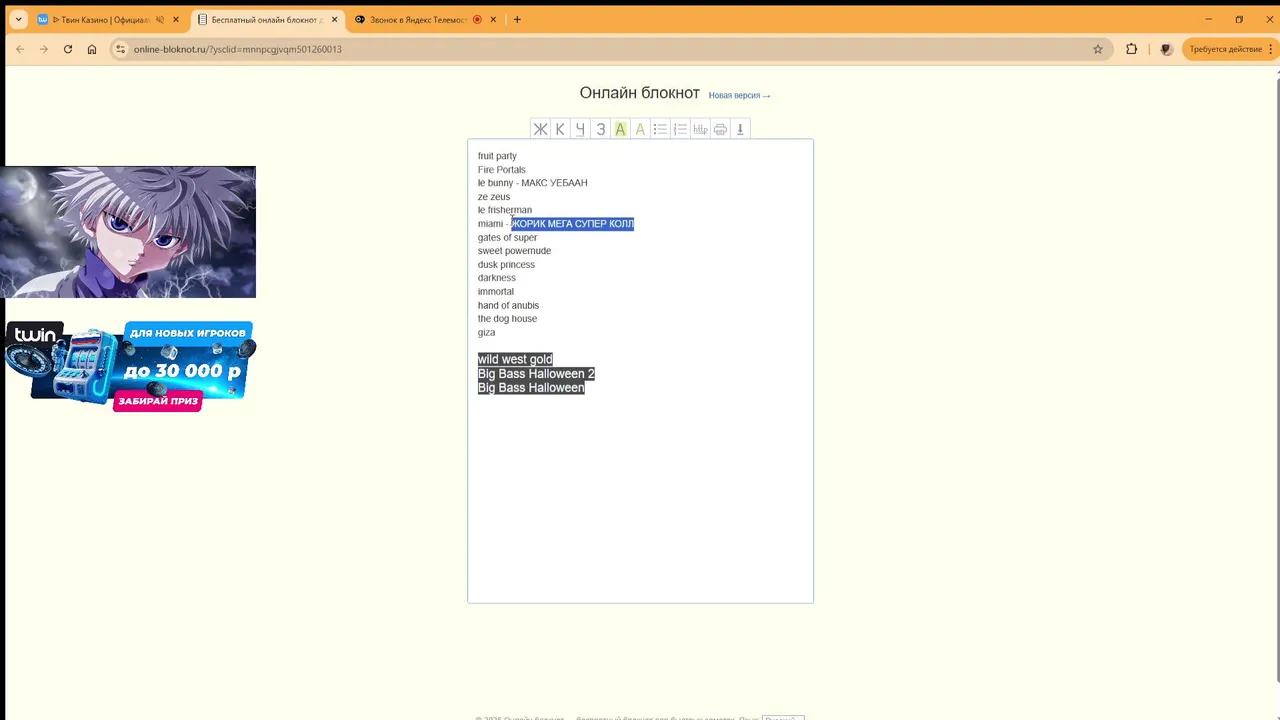
Task: Open the Новая версия link
Action: [739, 95]
